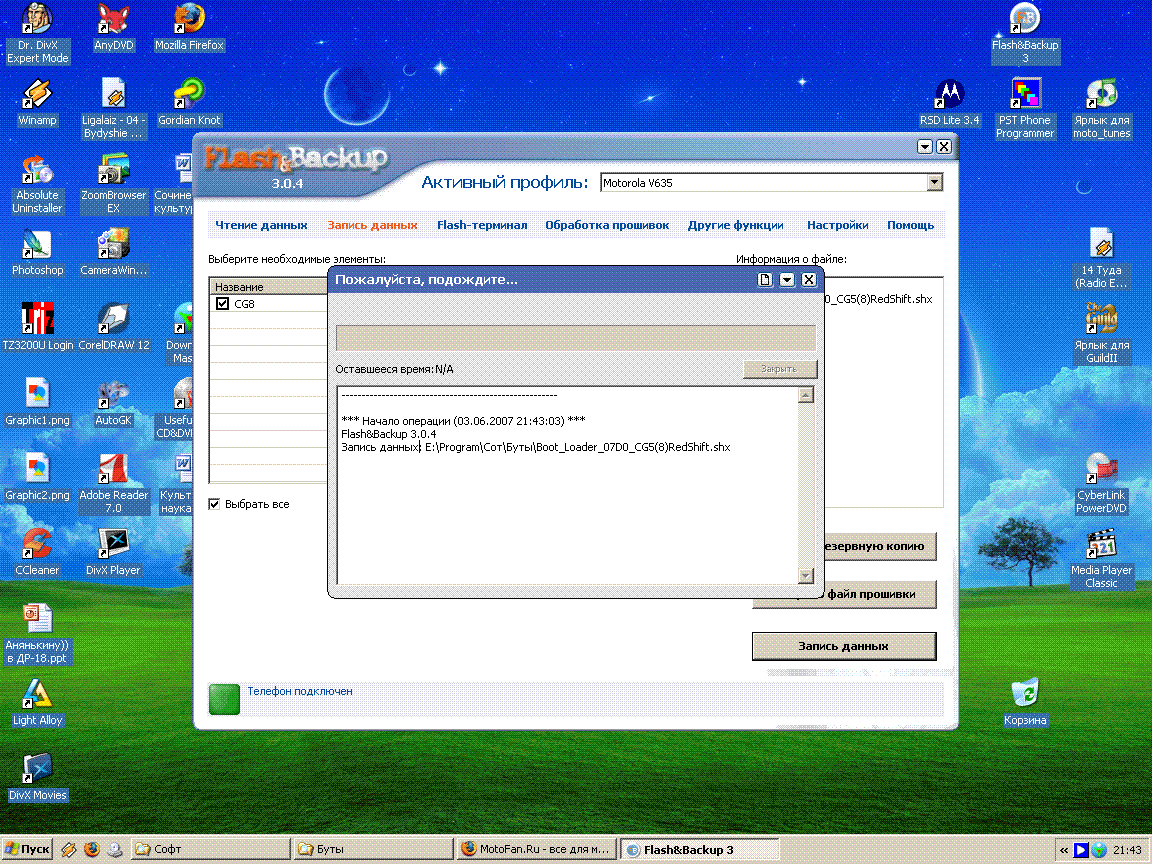Open the Dr. DivX Expert Mode desktop icon

(x=37, y=33)
